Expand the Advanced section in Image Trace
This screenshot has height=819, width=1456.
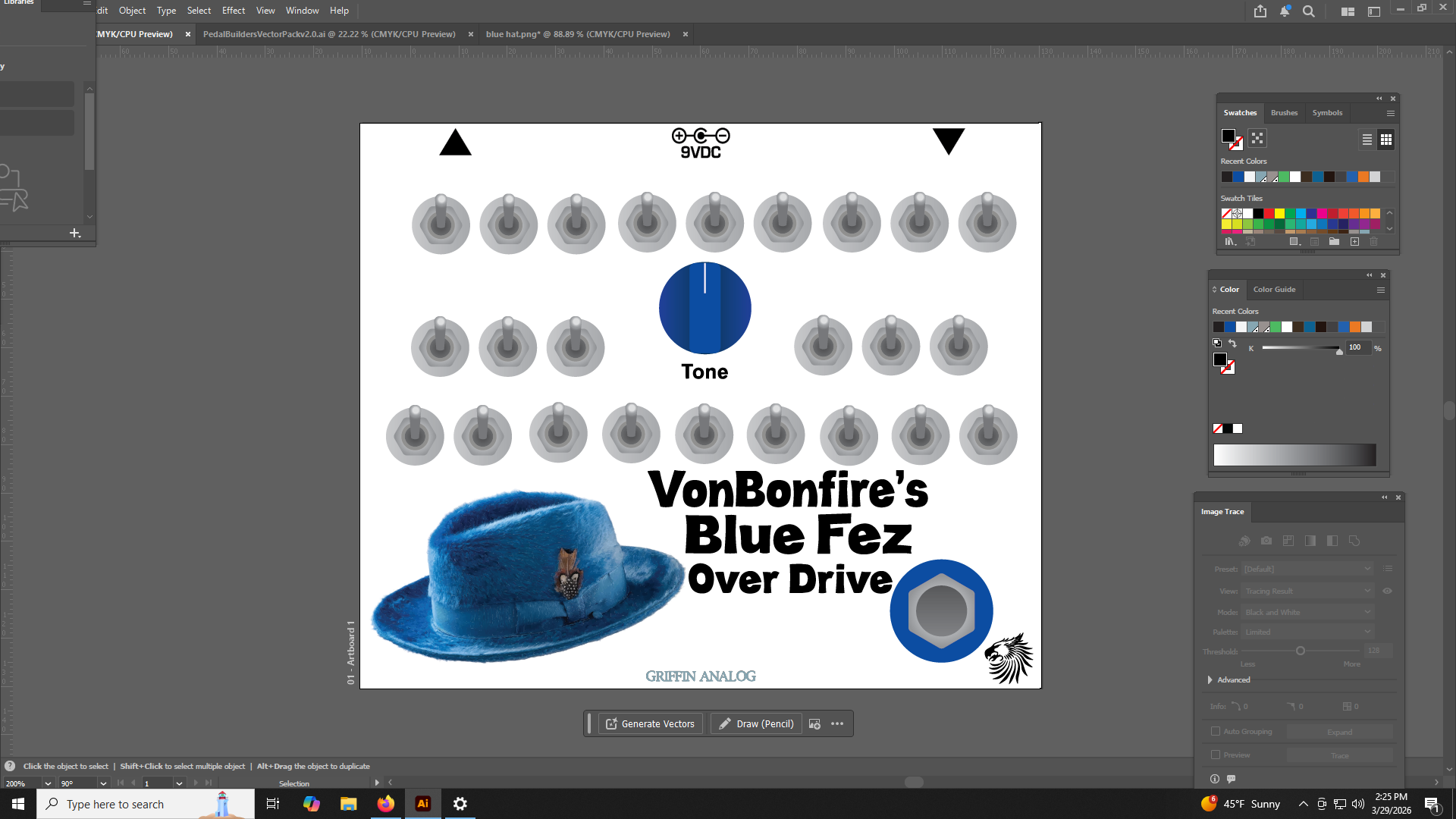click(1210, 679)
